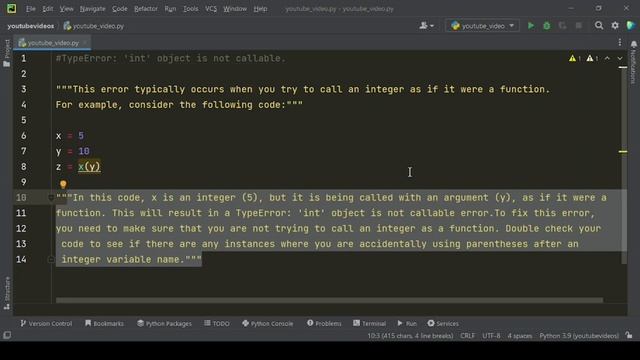
Task: Open the Python Packages tool window
Action: 164,323
